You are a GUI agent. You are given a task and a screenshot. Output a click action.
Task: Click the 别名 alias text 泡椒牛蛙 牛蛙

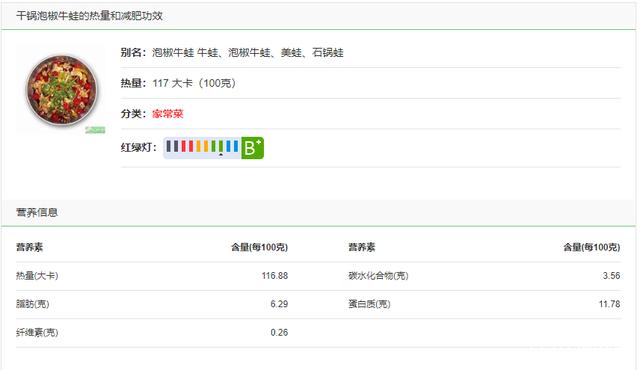173,53
